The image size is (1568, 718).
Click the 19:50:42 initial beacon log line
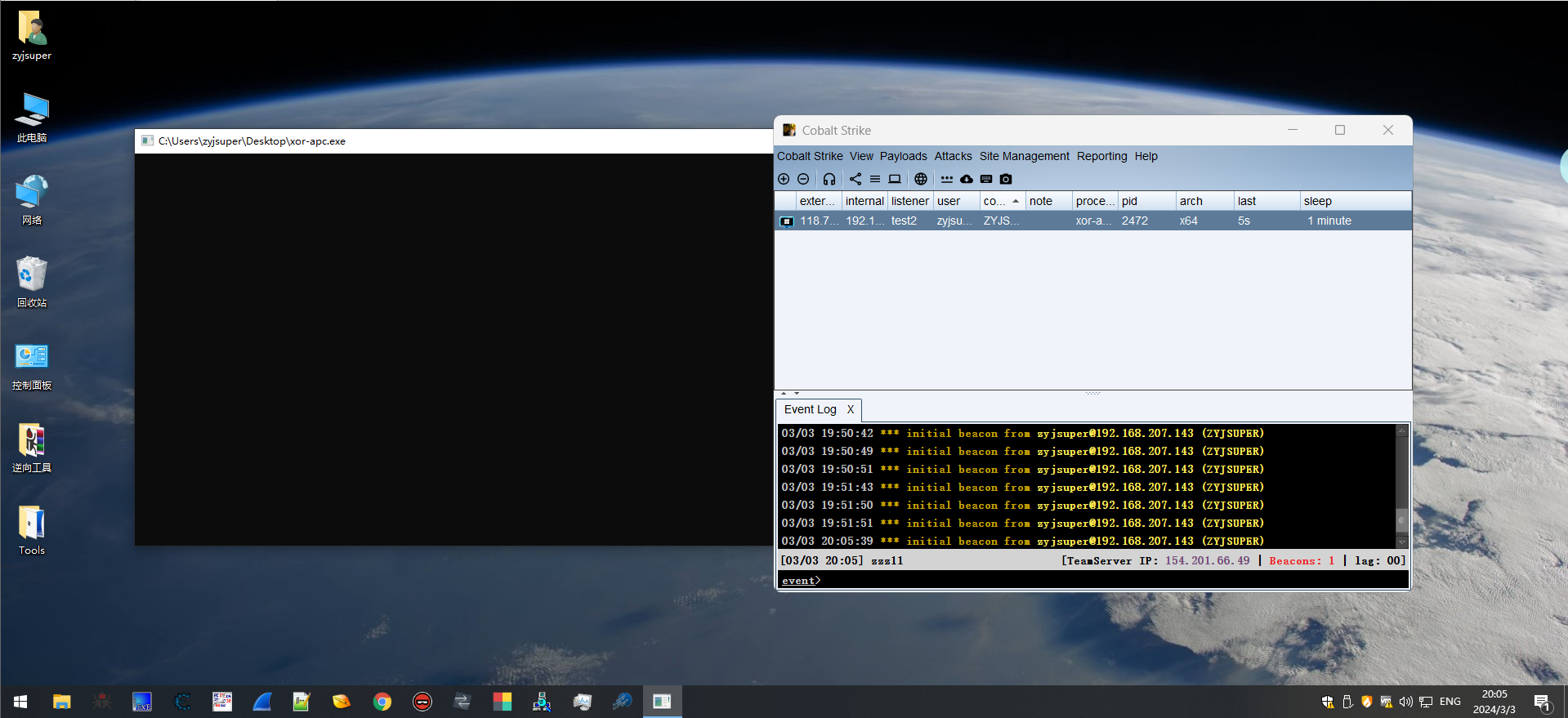pyautogui.click(x=1022, y=433)
